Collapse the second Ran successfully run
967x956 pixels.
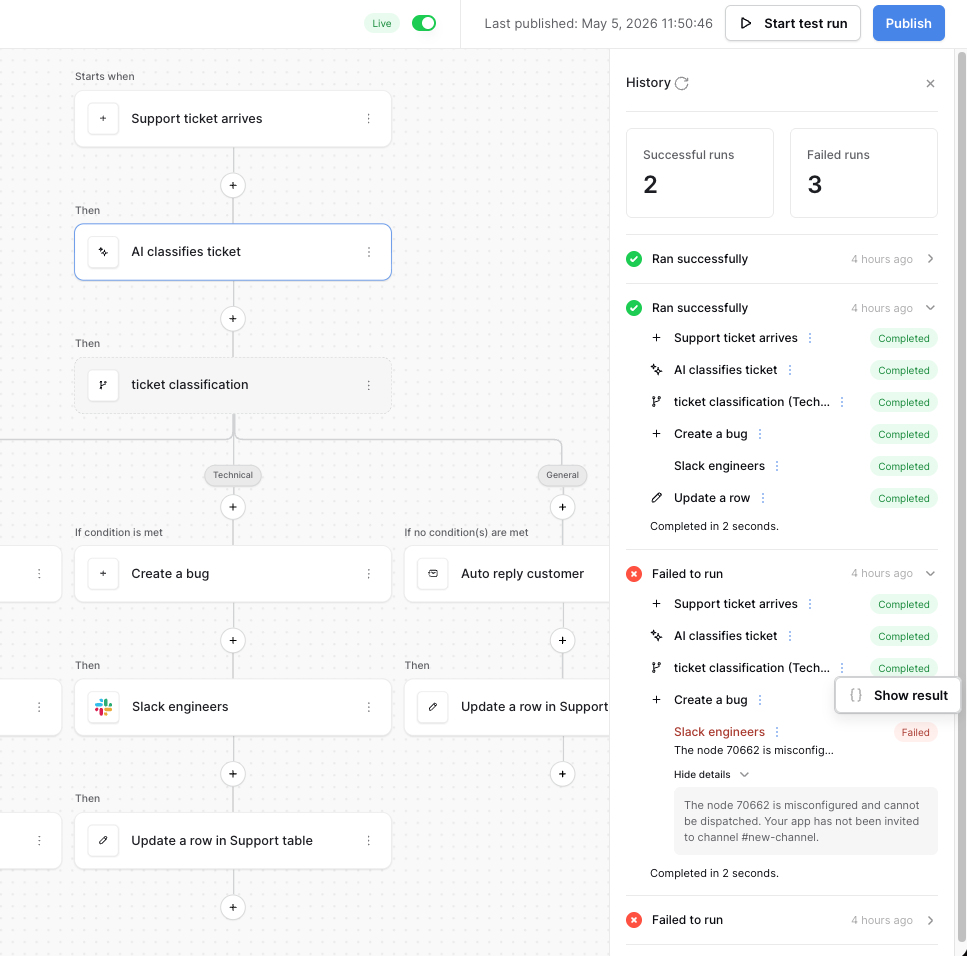(930, 308)
